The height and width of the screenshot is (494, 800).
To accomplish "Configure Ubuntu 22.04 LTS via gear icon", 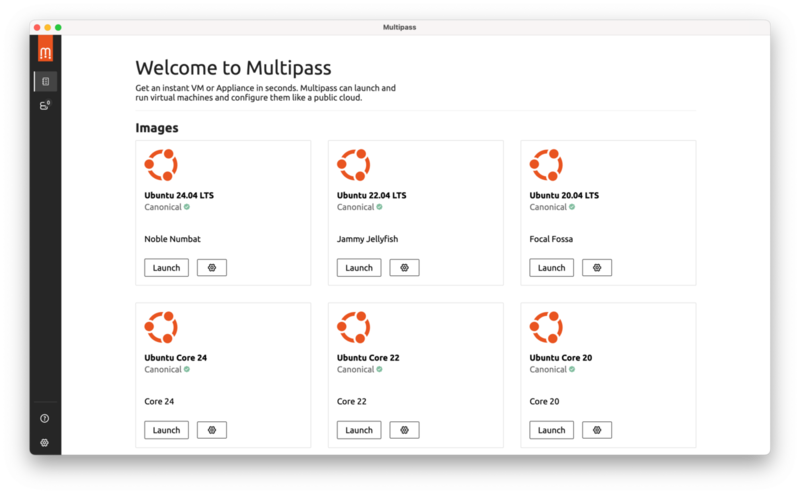I will [x=405, y=267].
